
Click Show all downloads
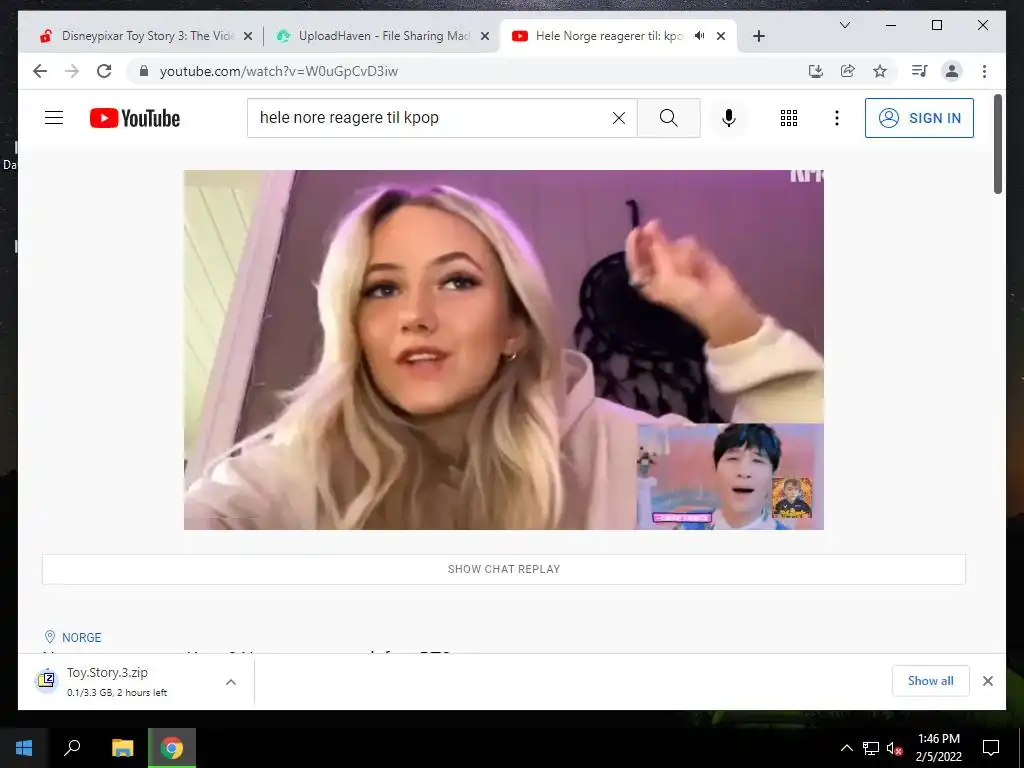point(931,681)
